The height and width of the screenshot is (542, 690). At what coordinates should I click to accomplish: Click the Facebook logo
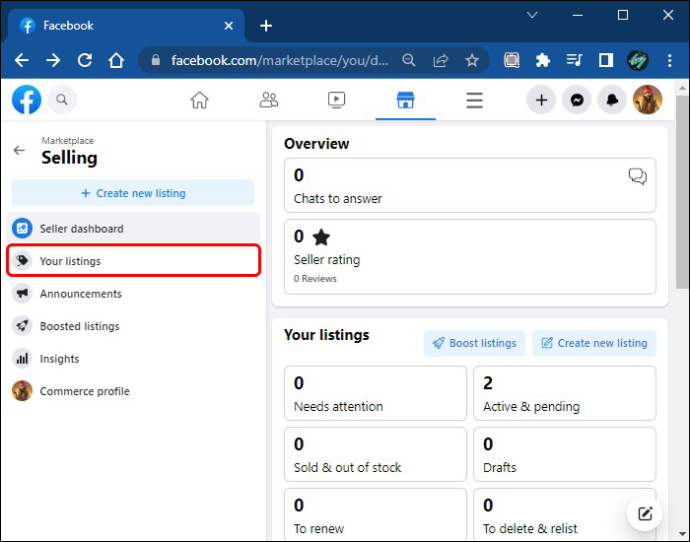26,99
